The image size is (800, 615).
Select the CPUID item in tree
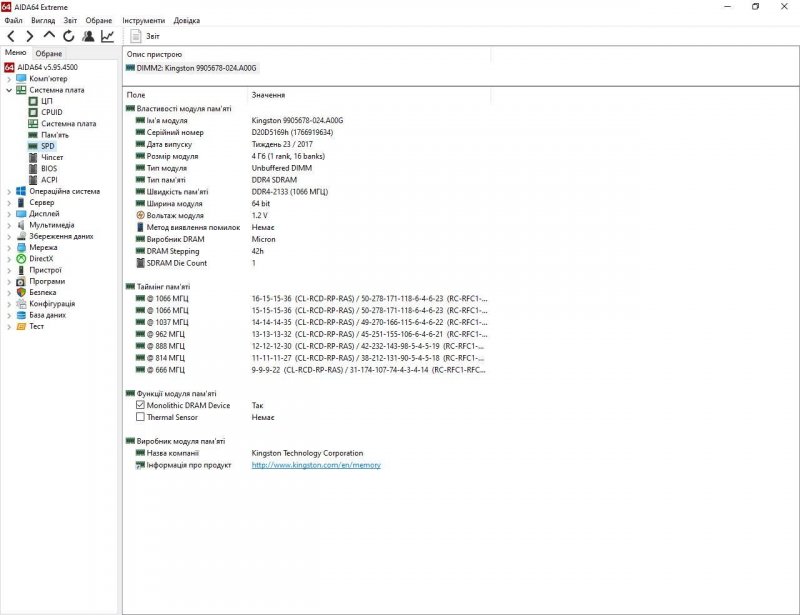click(51, 112)
